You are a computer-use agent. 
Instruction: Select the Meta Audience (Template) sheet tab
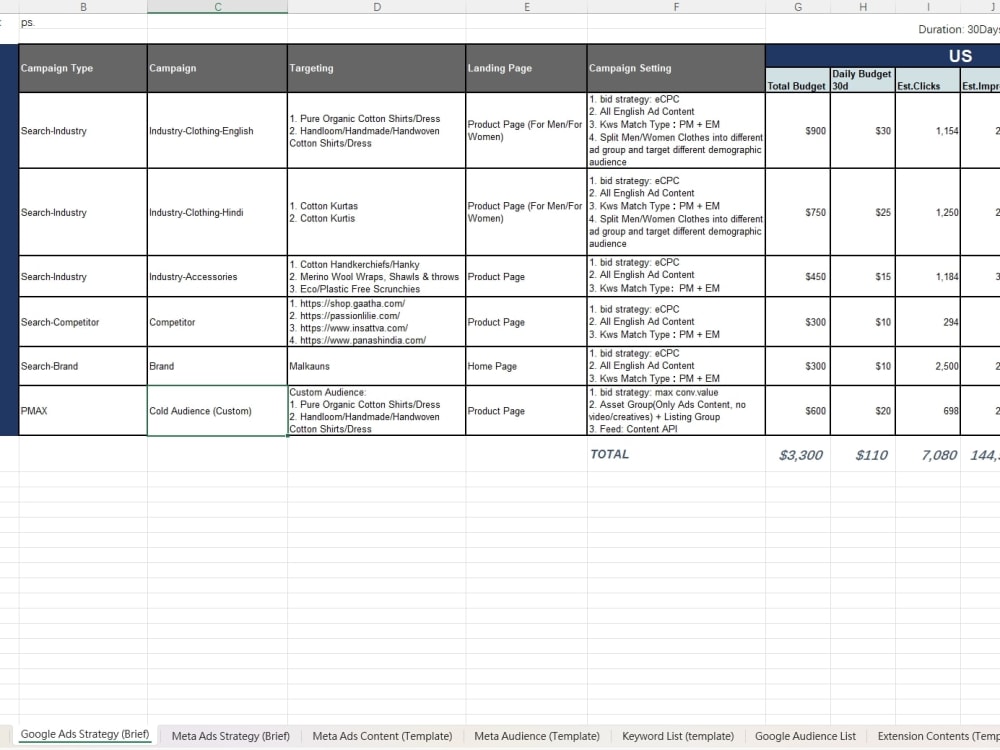[536, 735]
